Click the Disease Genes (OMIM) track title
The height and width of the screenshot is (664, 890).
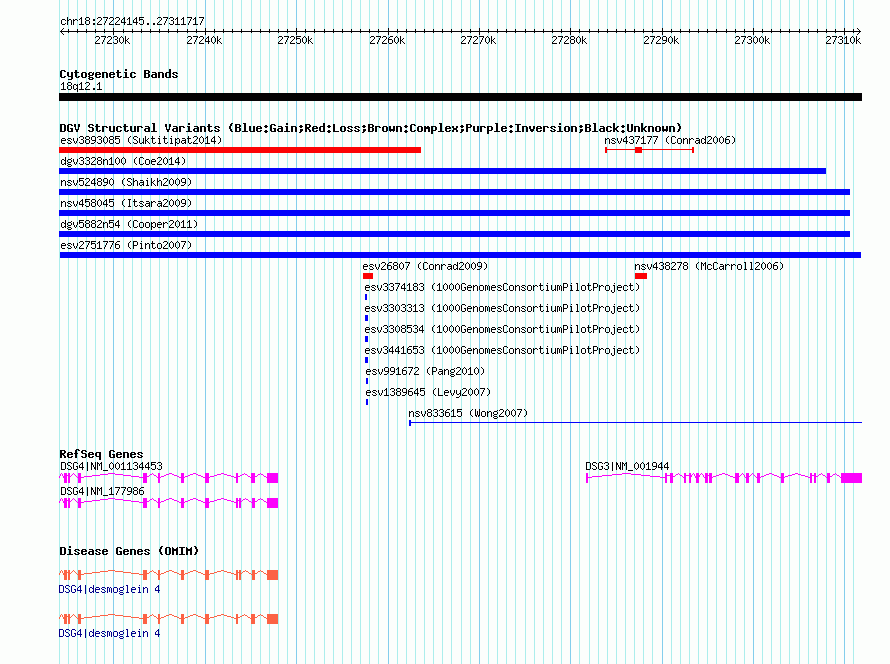129,551
